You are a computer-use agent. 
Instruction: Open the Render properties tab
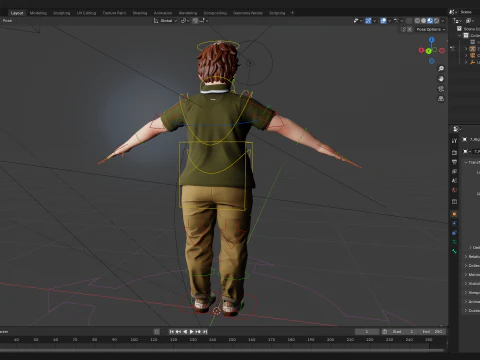tap(454, 152)
